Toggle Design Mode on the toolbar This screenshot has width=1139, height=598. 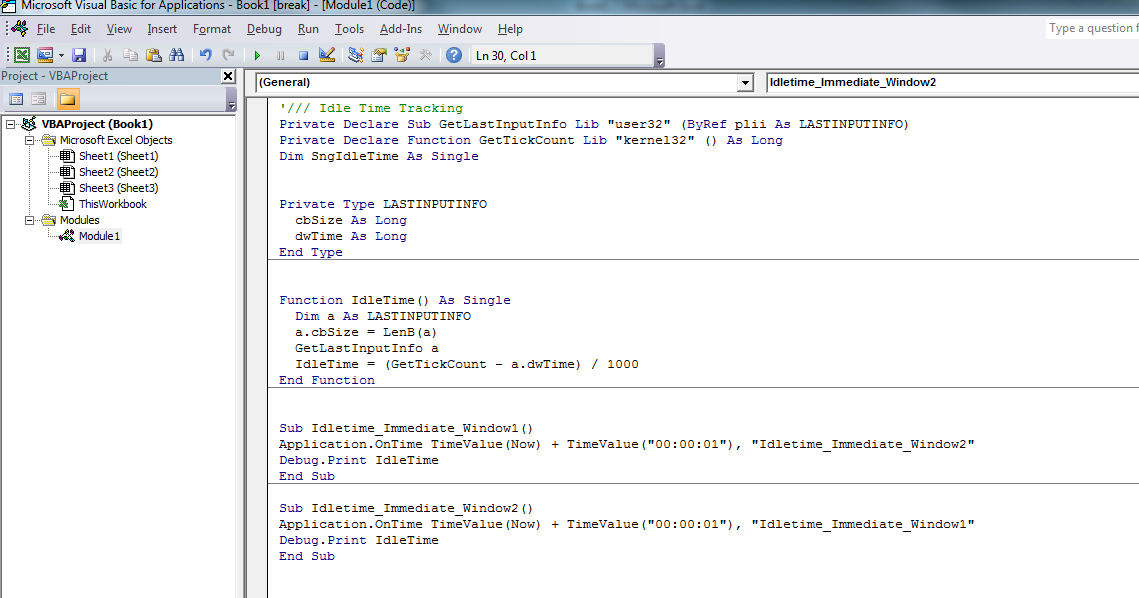click(x=327, y=55)
